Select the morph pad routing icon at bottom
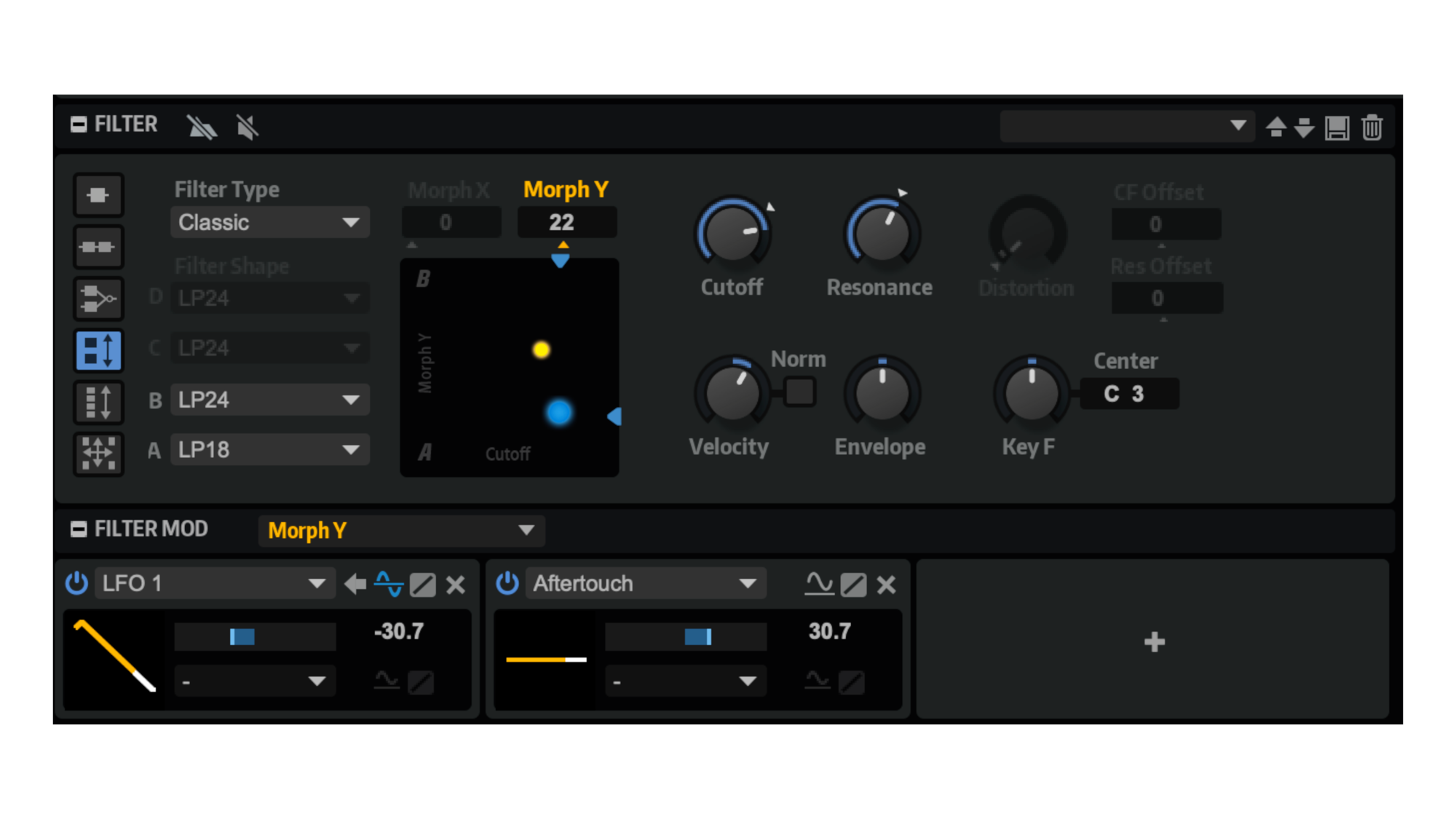 point(98,454)
